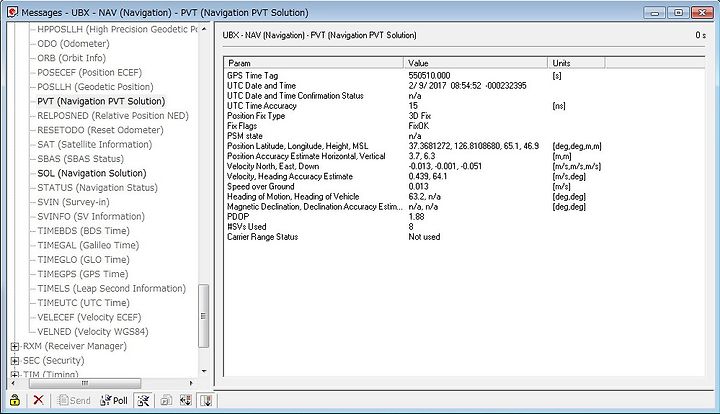Select RESETODO (Reset Odometer) entry

(x=100, y=130)
